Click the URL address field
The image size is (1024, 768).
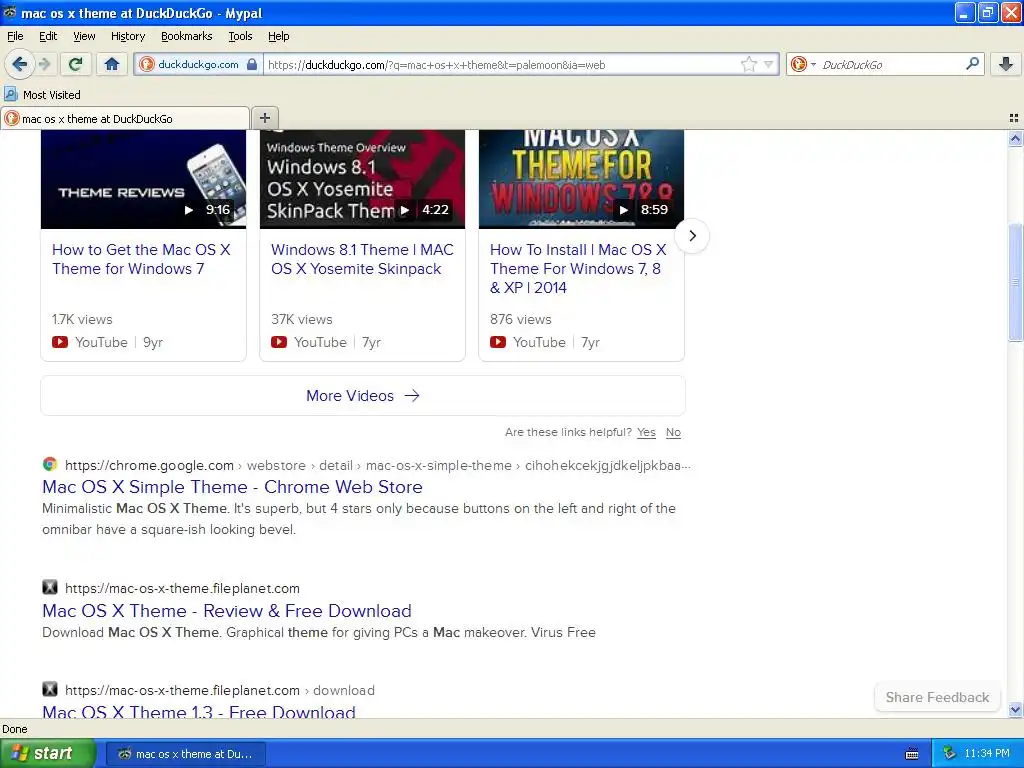click(x=500, y=64)
